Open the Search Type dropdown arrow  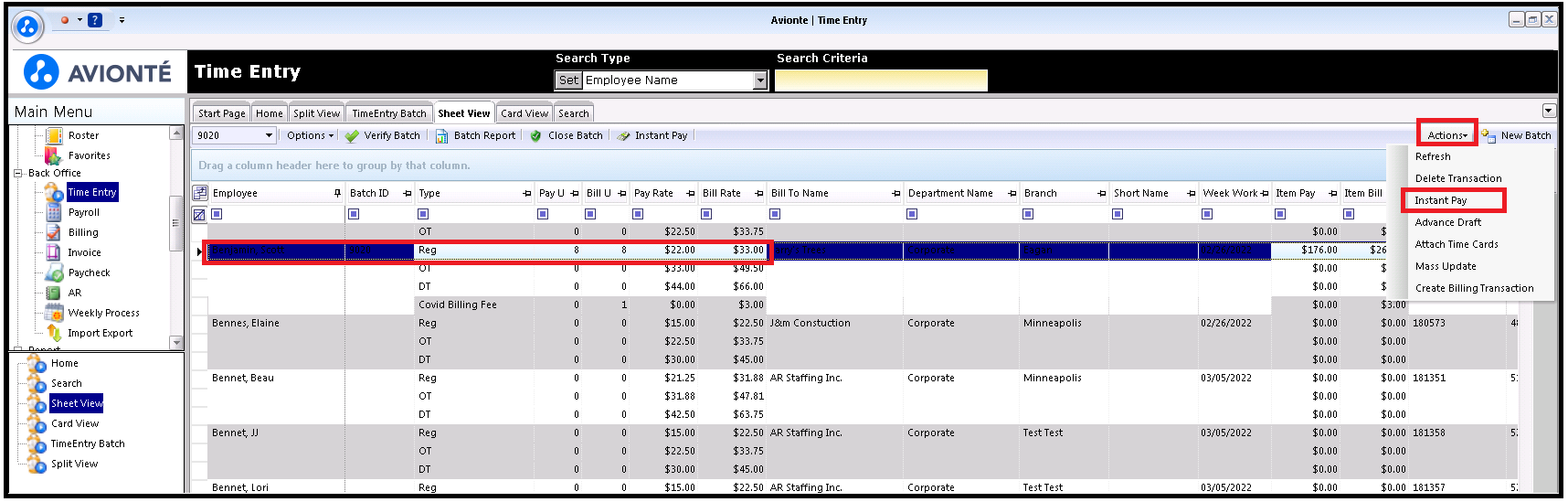(x=760, y=80)
